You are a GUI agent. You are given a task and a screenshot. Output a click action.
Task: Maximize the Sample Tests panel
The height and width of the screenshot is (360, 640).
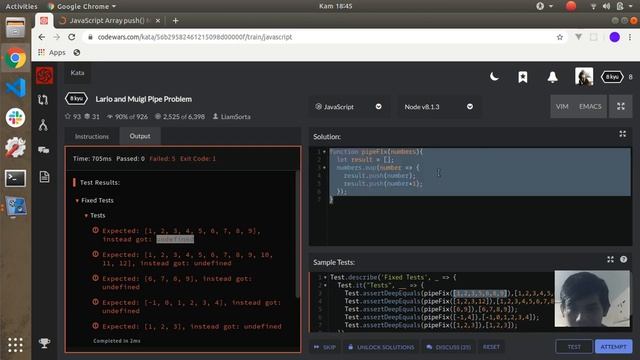[610, 260]
